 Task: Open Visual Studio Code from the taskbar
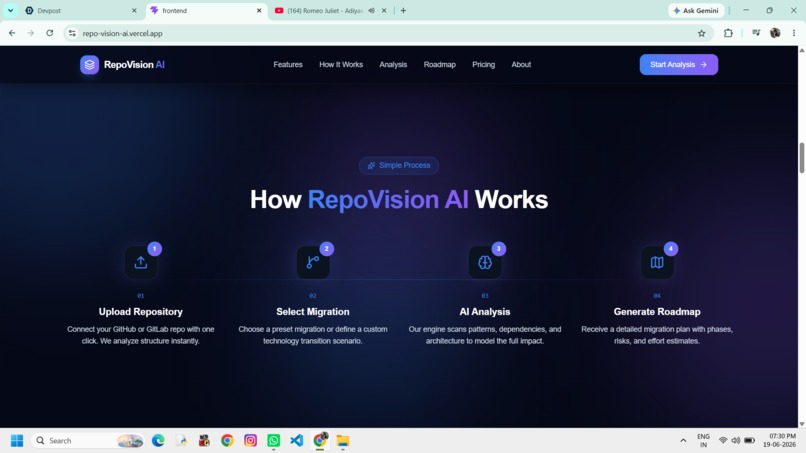[x=297, y=441]
